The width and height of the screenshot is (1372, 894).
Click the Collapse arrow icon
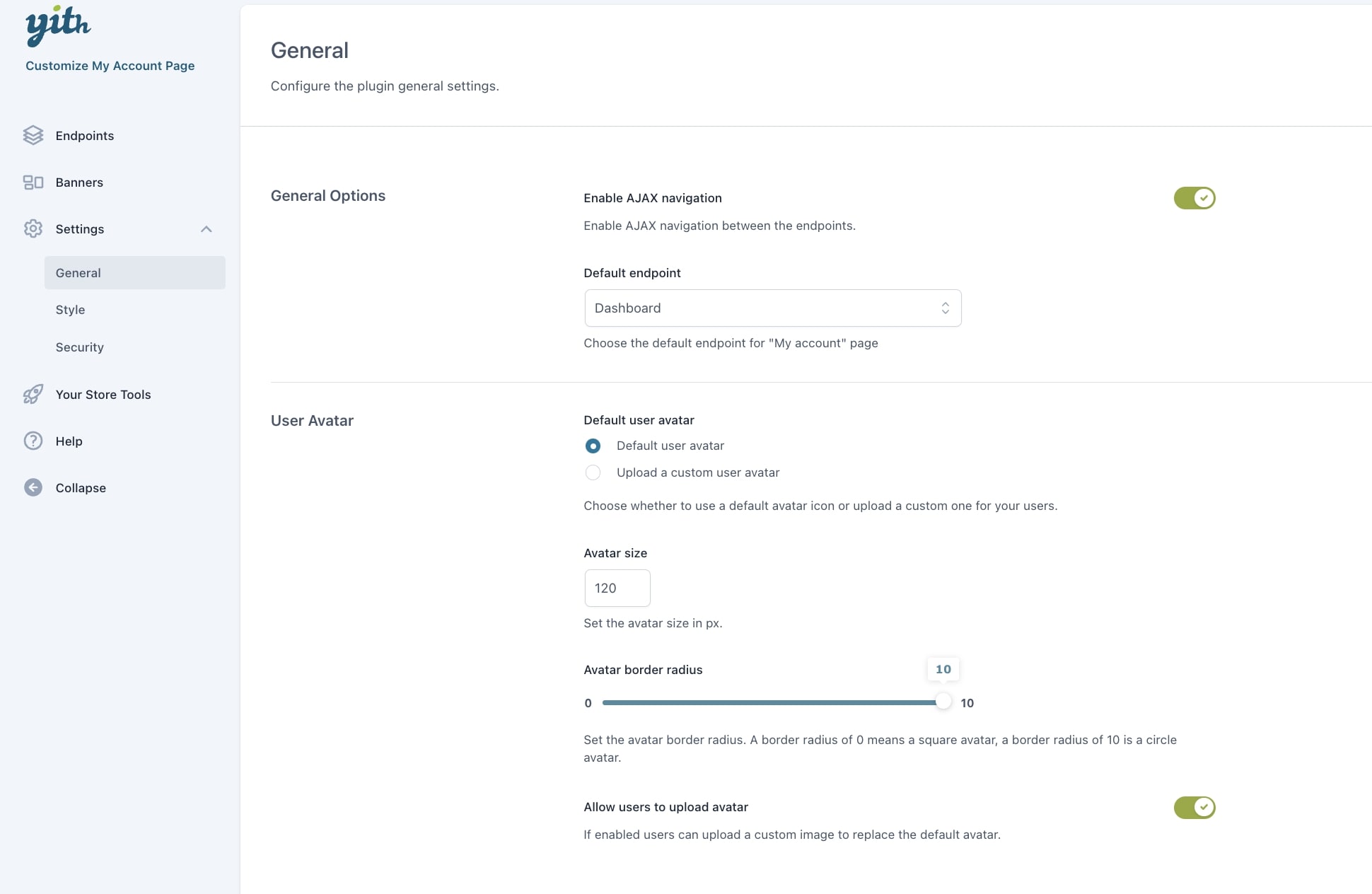pyautogui.click(x=33, y=488)
